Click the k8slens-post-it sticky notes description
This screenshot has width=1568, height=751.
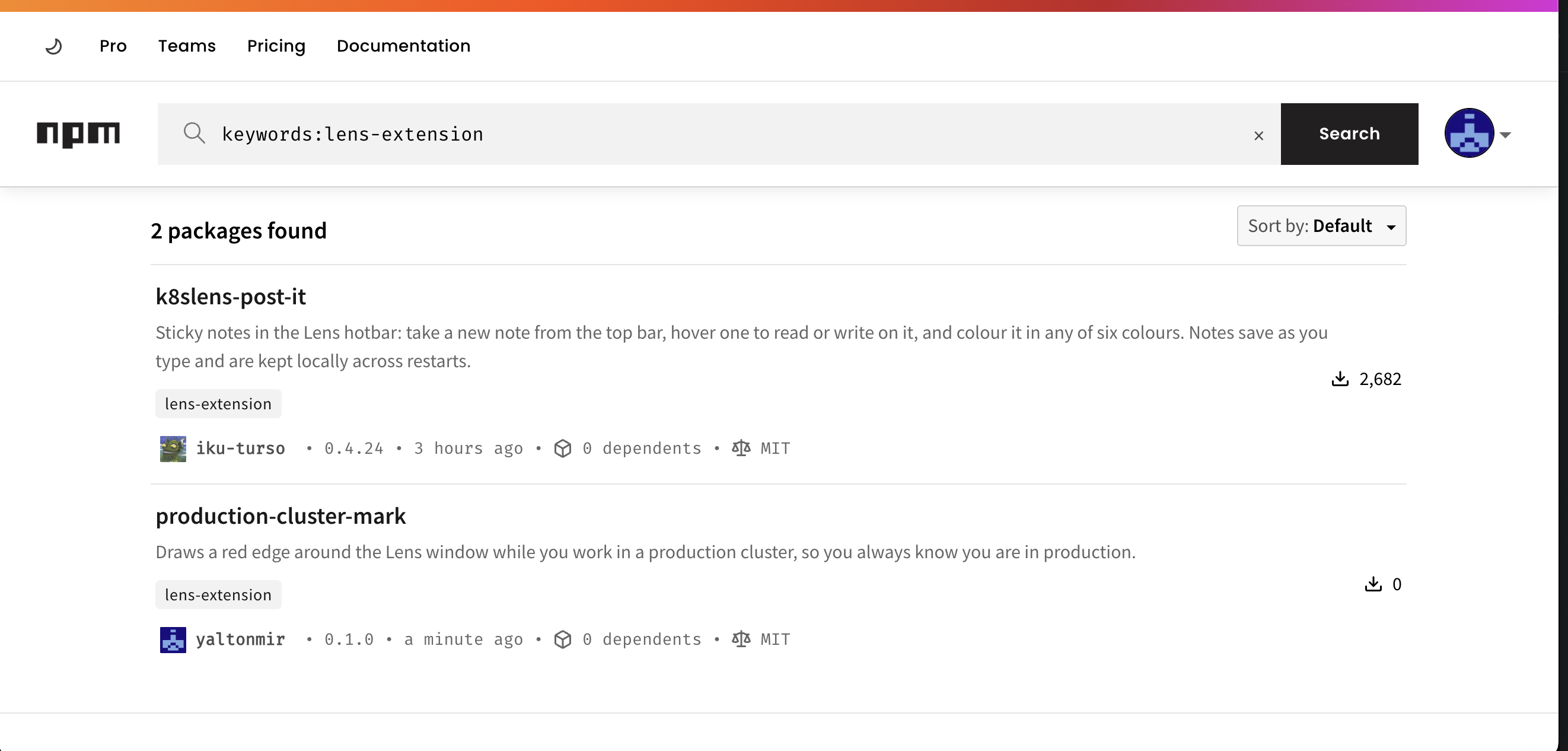coord(741,346)
